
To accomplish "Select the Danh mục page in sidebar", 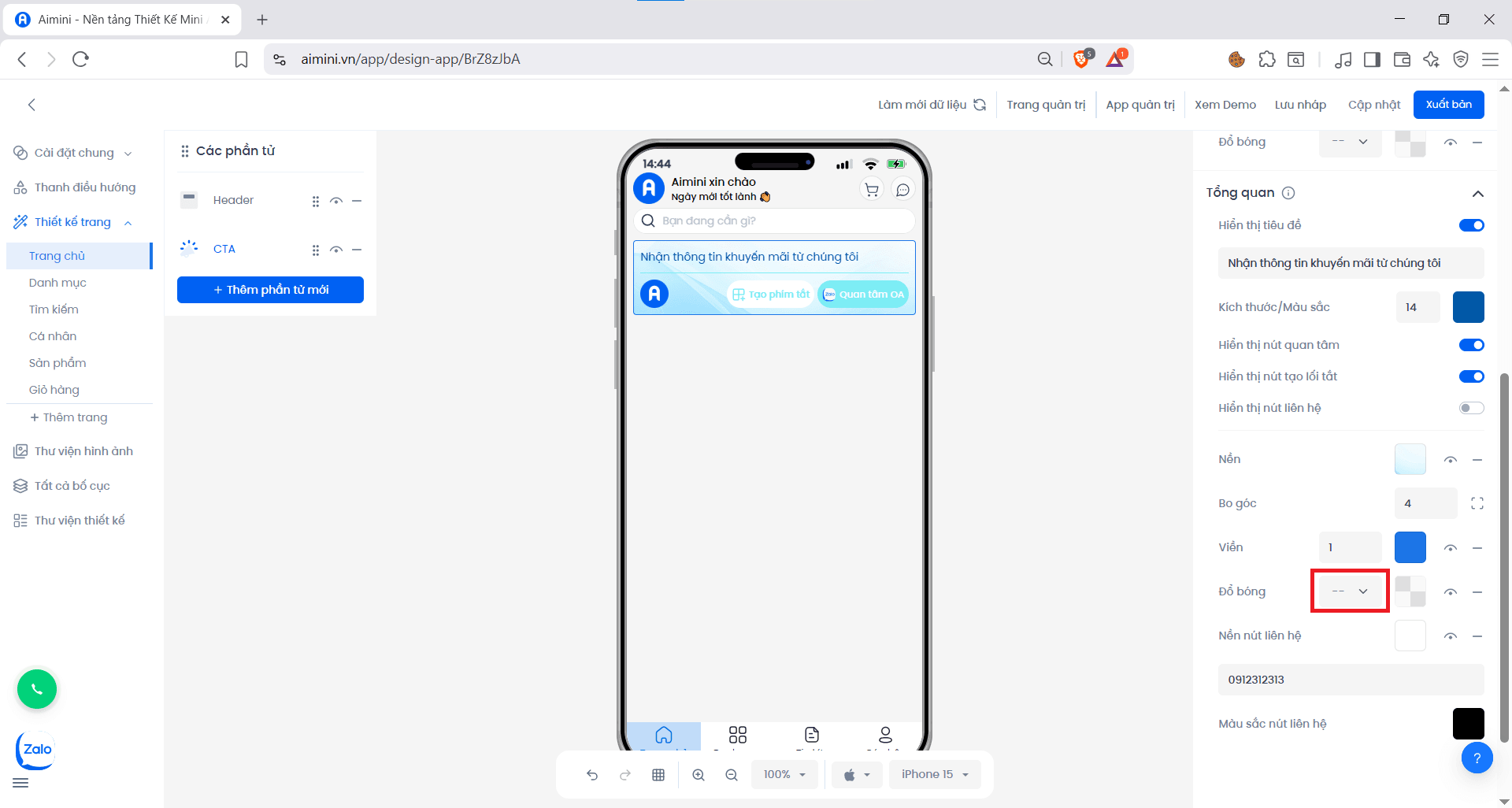I will click(57, 282).
